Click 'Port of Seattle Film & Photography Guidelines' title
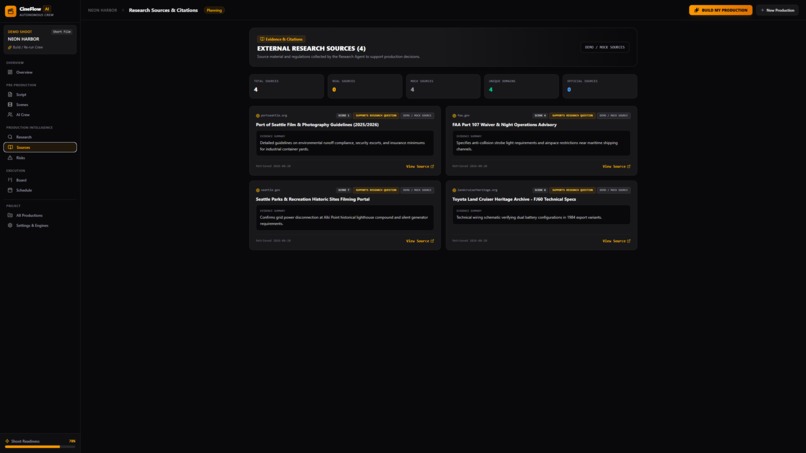Screen dimensions: 806x453 [317, 124]
